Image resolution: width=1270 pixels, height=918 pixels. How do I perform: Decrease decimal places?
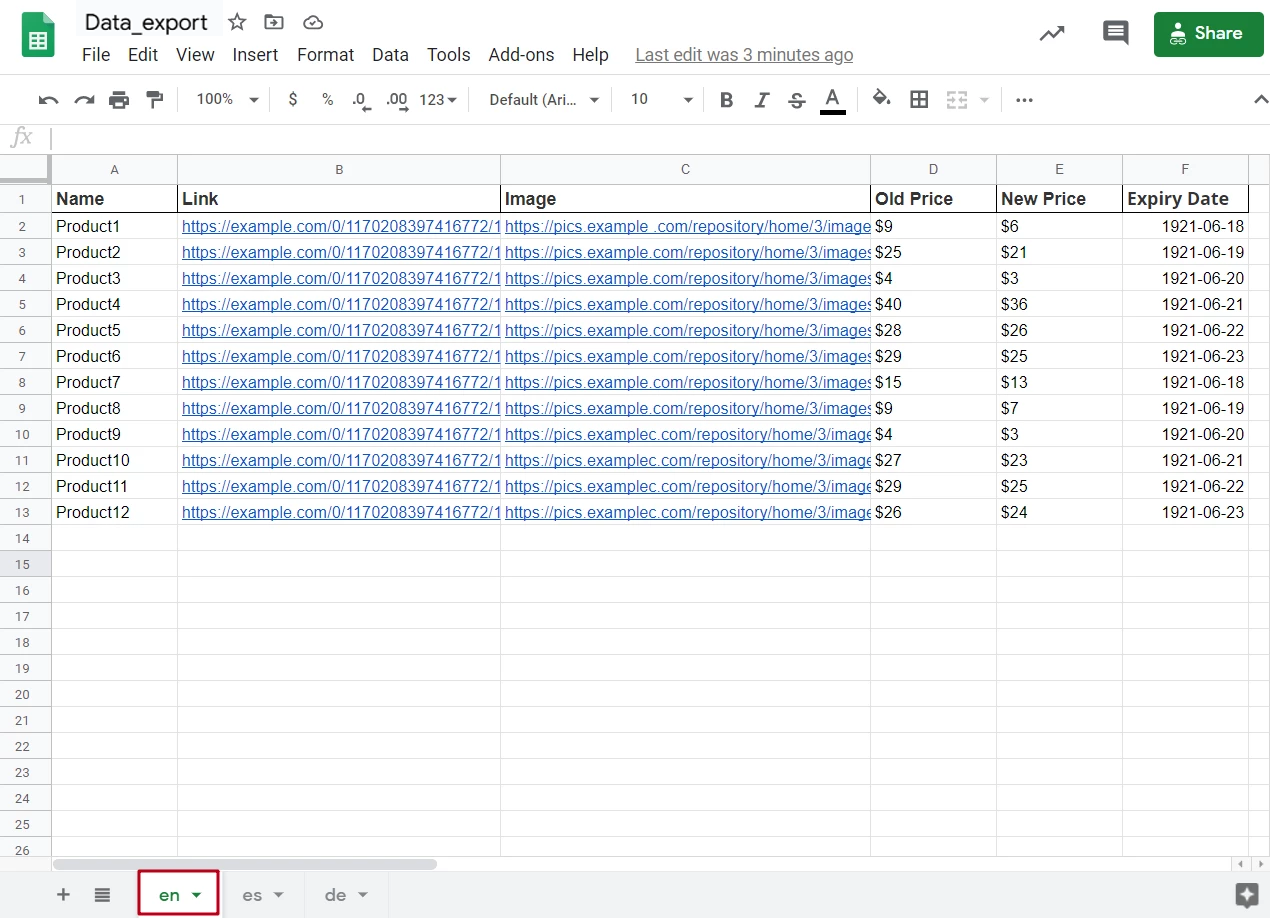(x=361, y=100)
